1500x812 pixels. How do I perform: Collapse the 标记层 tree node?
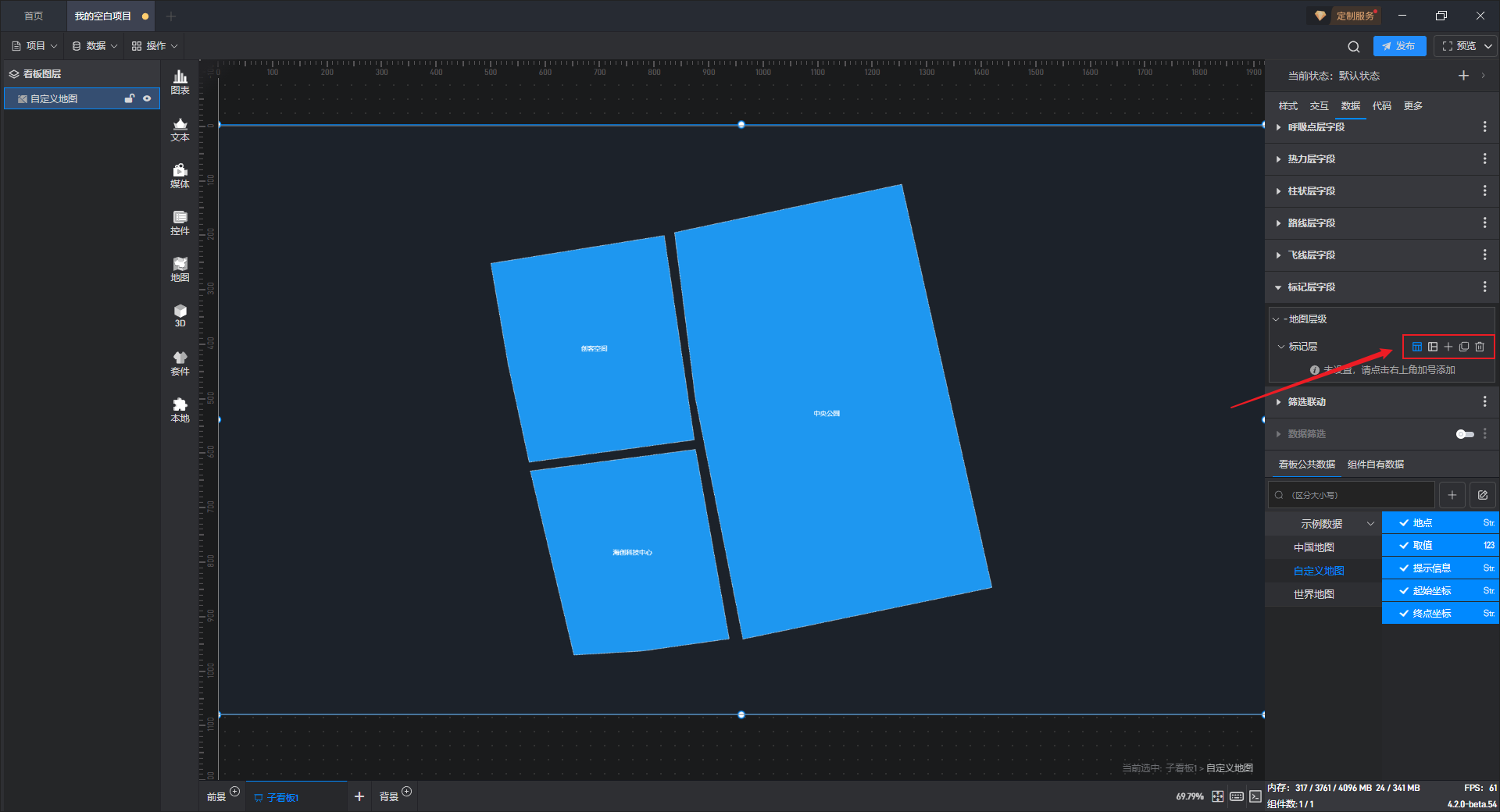(x=1281, y=347)
